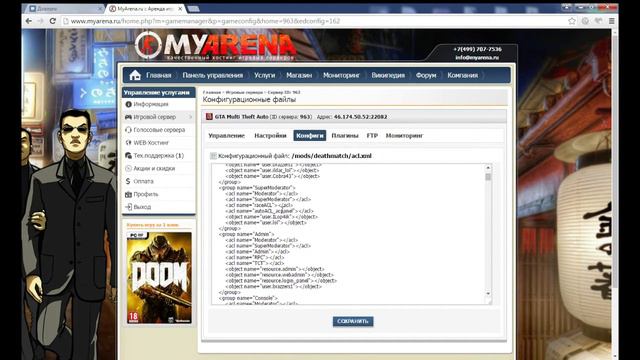Click the browser back arrow

point(29,21)
